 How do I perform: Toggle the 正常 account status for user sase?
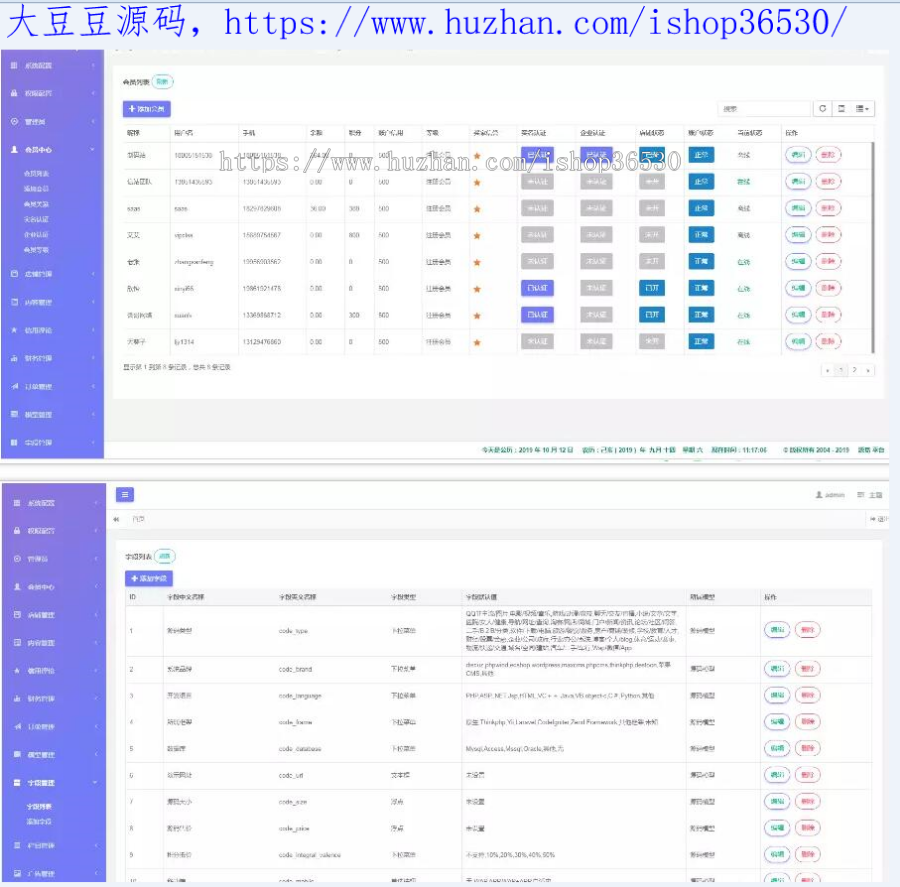(701, 208)
